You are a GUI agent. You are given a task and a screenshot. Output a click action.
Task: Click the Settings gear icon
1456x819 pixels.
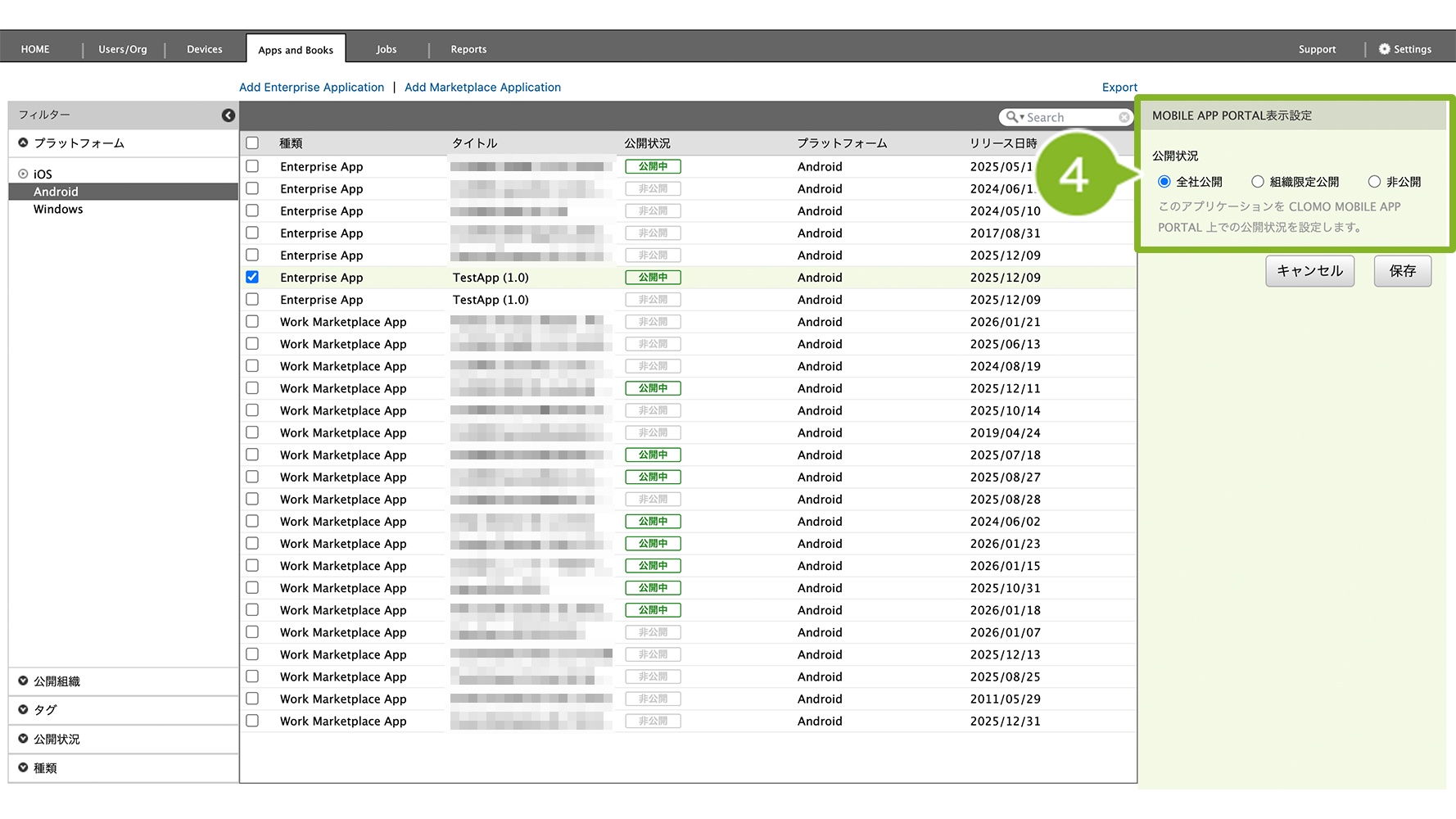[1384, 49]
